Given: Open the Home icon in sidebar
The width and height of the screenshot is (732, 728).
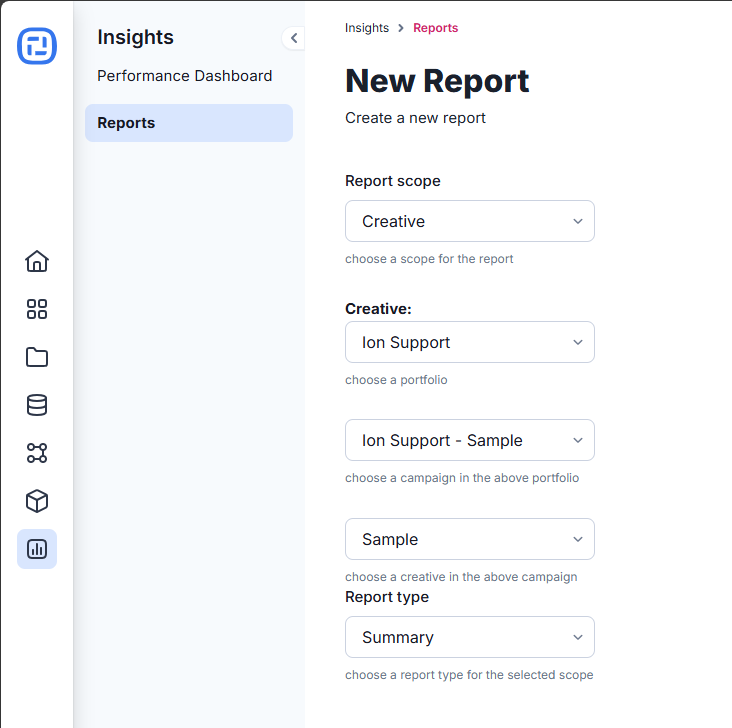Looking at the screenshot, I should 37,261.
